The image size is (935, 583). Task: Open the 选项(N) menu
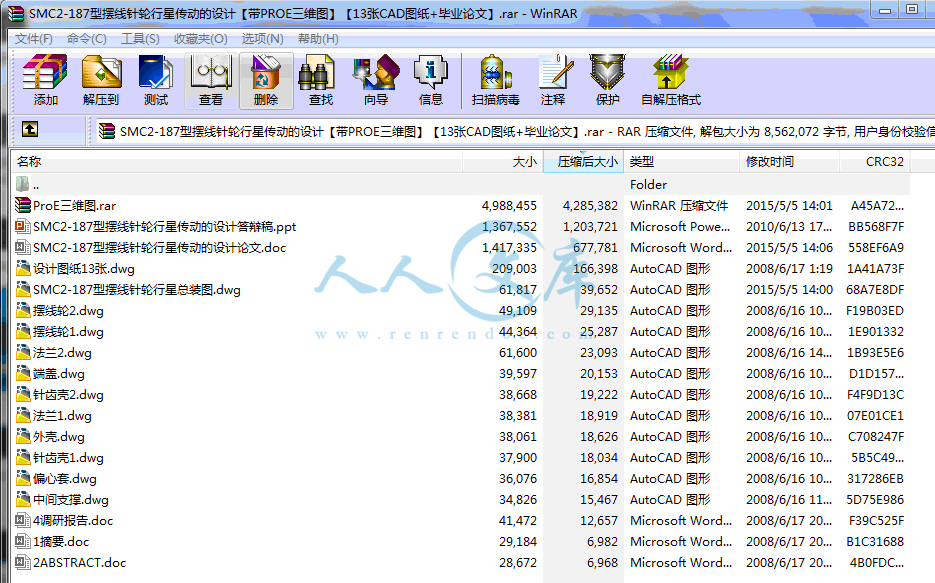(262, 39)
